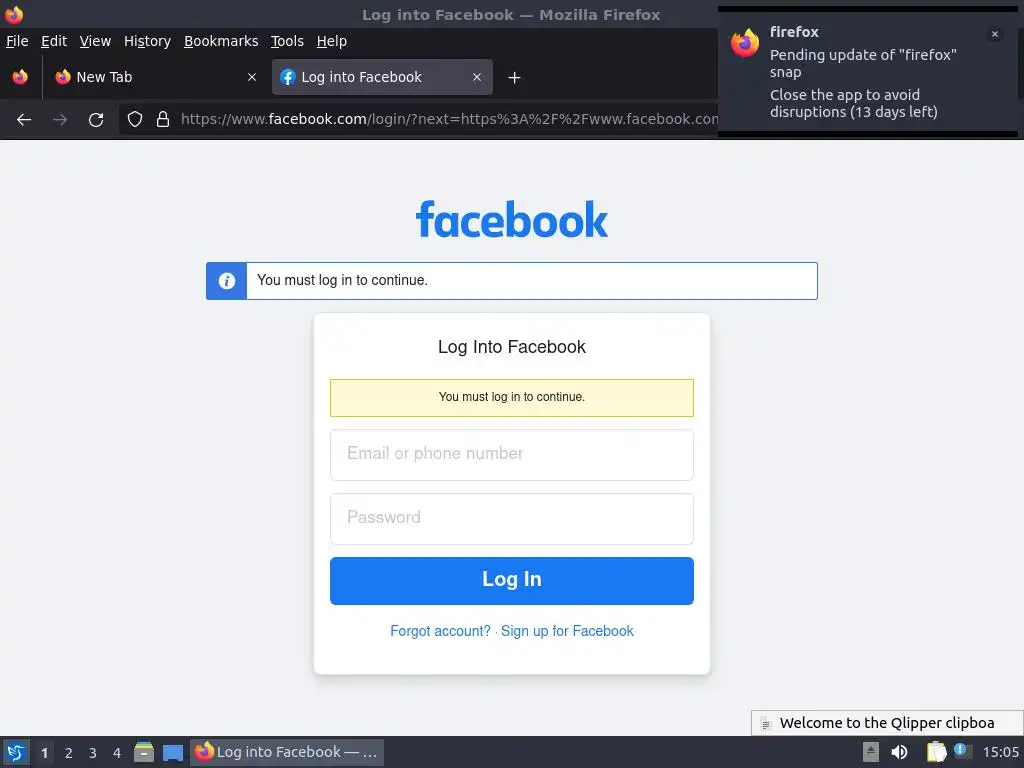The height and width of the screenshot is (768, 1024).
Task: Show the desktop via blue taskbar icon
Action: point(173,752)
